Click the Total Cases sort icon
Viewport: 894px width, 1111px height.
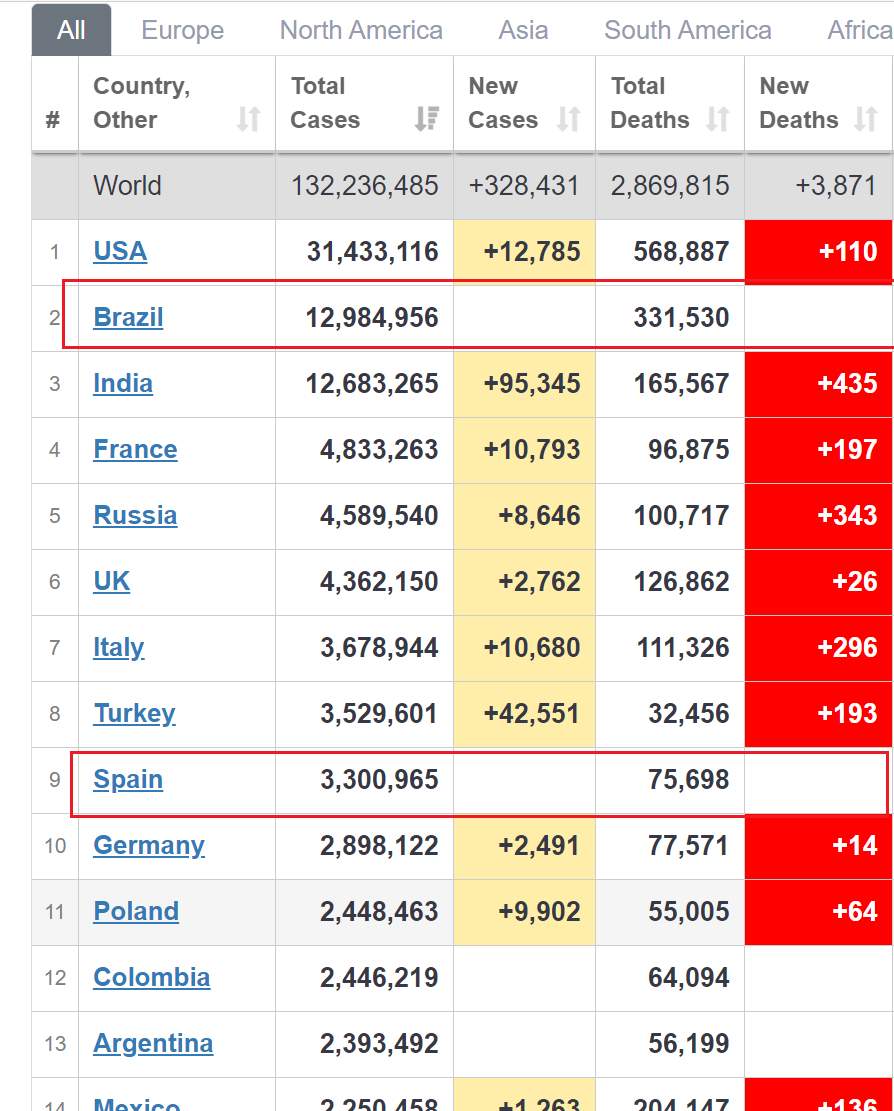(x=424, y=121)
